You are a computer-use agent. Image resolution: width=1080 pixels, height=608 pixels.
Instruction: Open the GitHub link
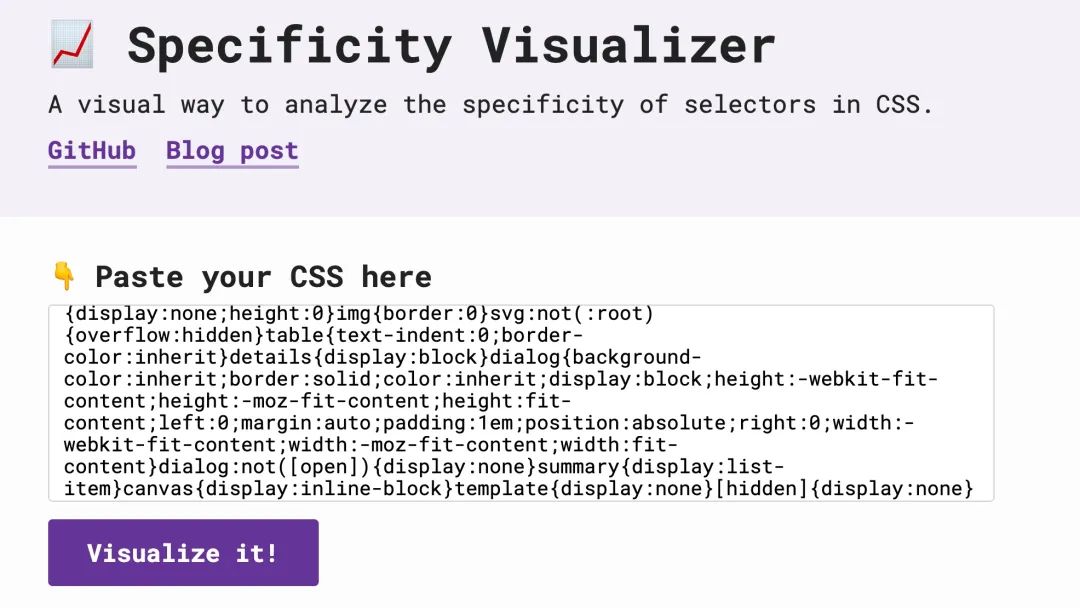pos(92,151)
